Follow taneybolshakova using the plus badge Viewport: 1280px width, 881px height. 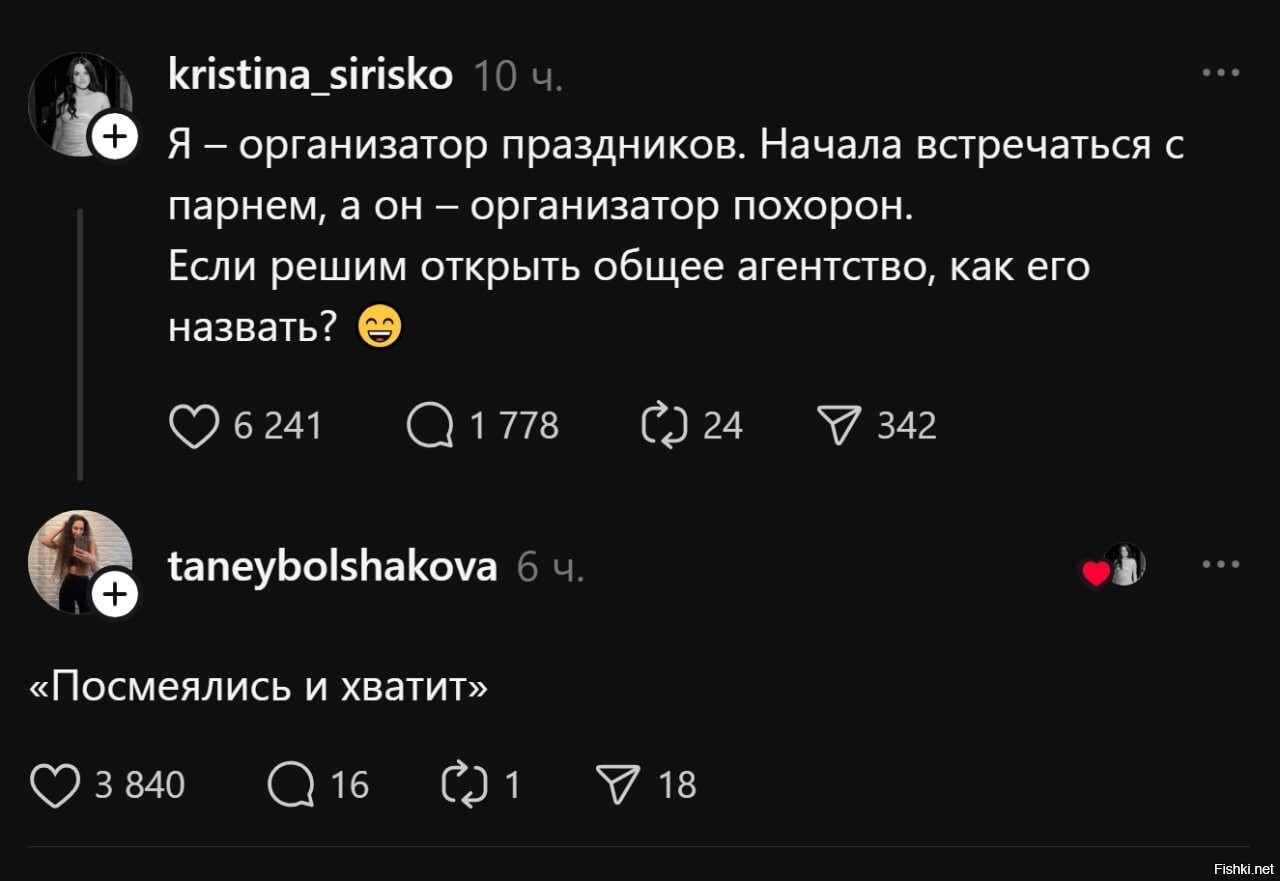[115, 595]
